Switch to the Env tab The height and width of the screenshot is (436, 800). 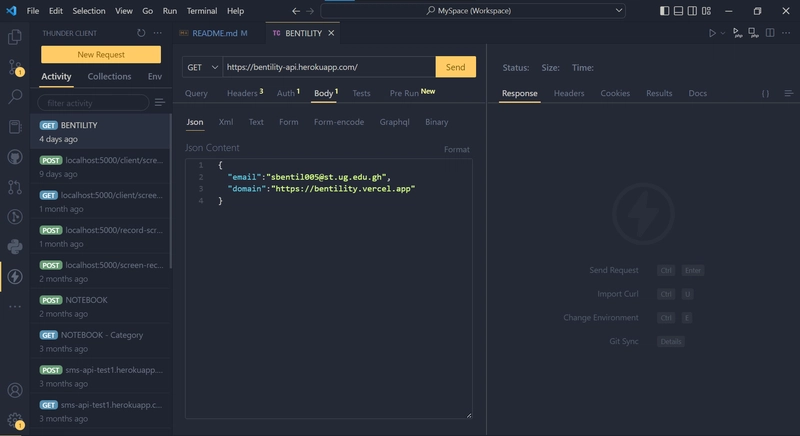(155, 76)
